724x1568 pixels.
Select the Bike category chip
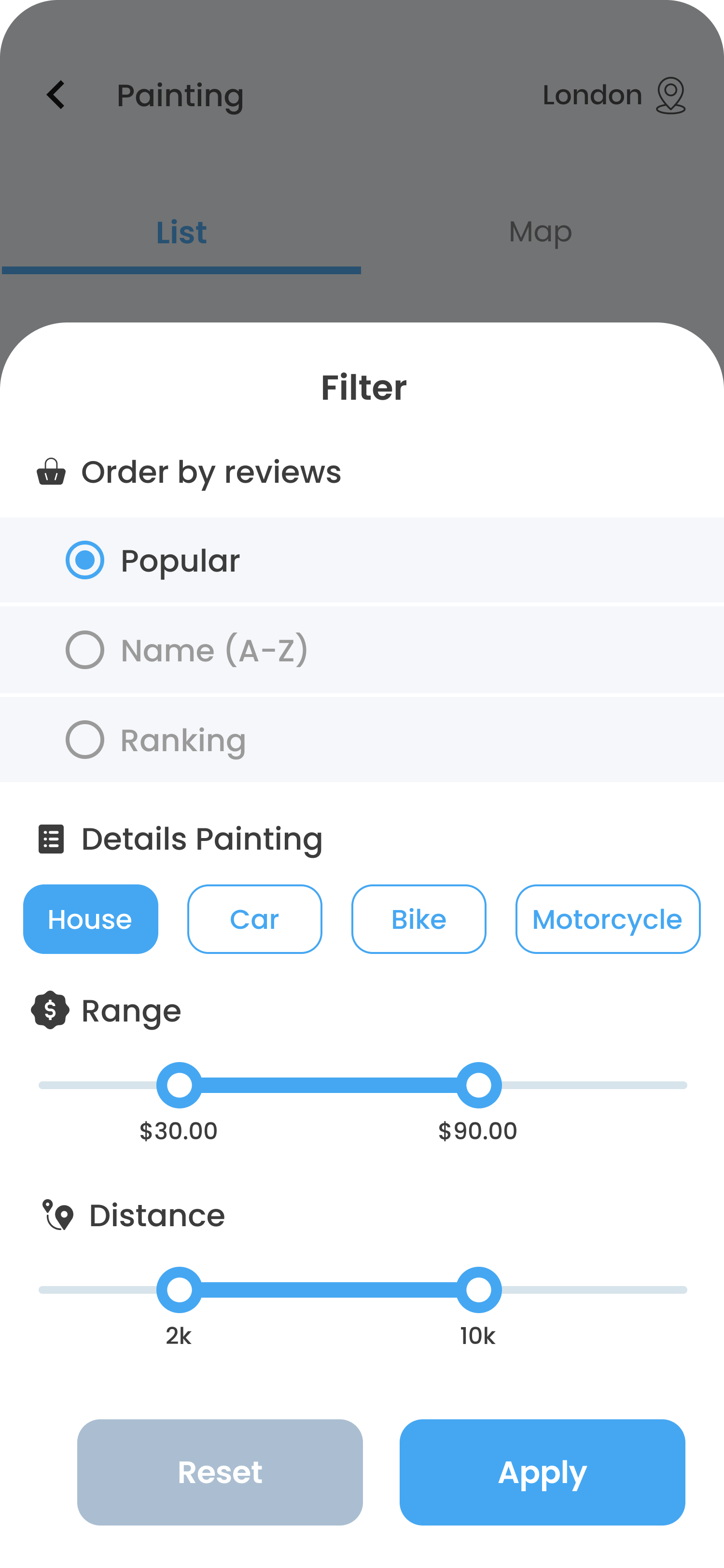(x=418, y=919)
